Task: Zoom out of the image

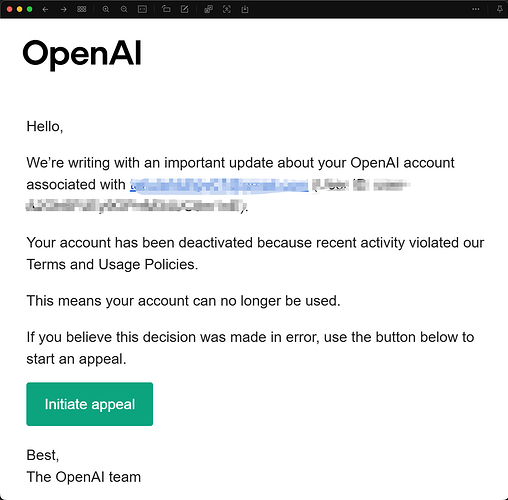Action: pyautogui.click(x=124, y=9)
